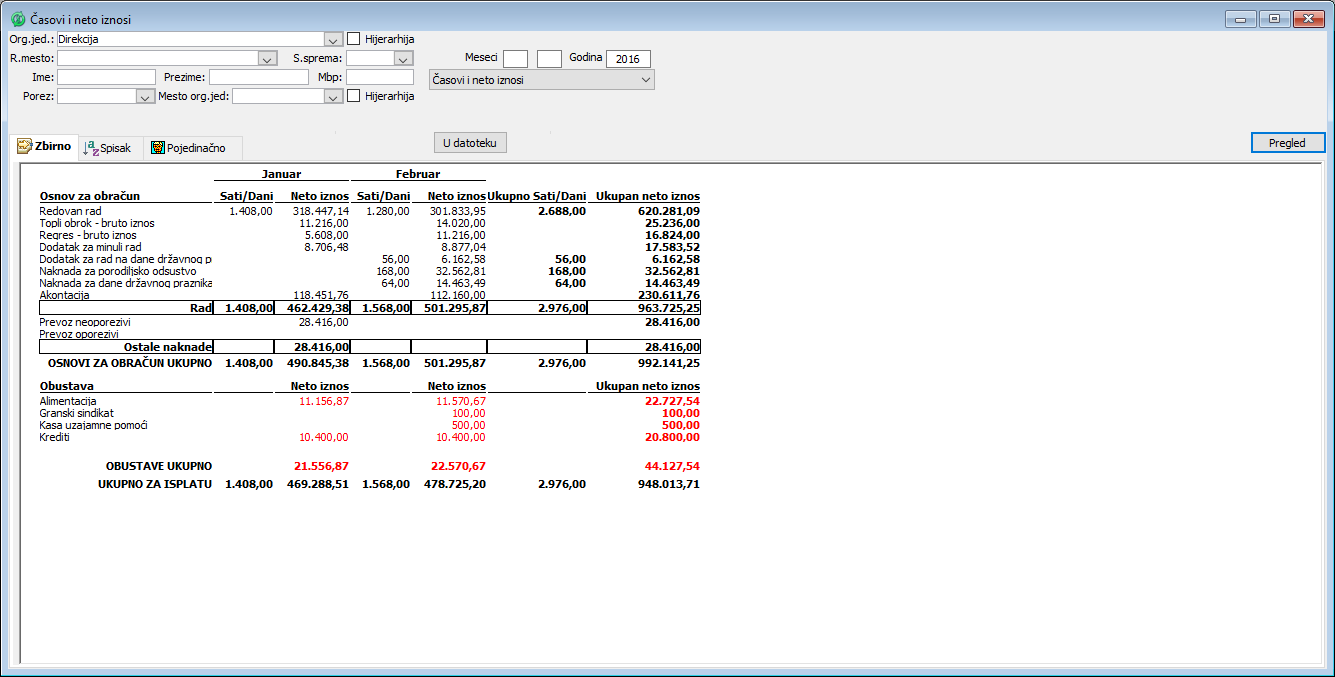Focus the Prezime text field

pos(258,77)
